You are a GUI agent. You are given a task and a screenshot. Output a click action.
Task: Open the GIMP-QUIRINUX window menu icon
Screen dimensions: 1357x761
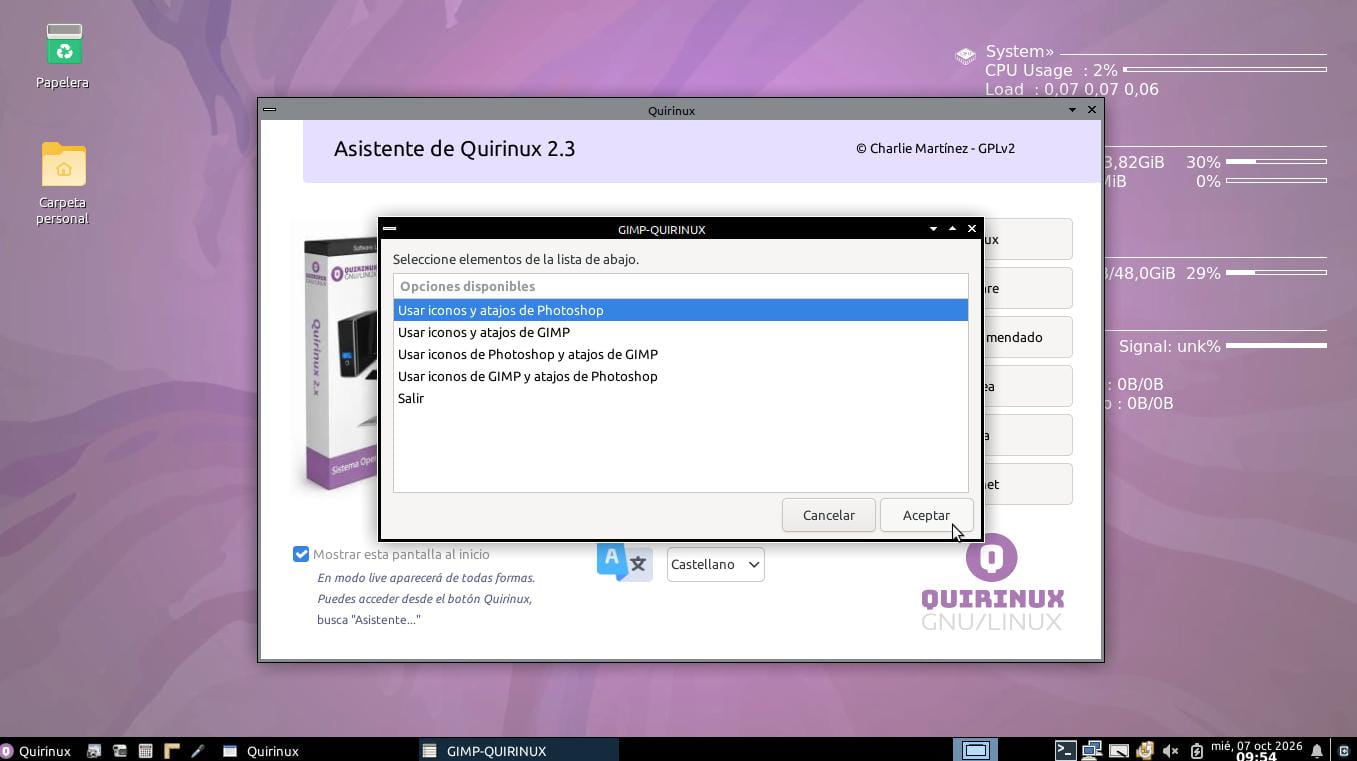click(390, 229)
